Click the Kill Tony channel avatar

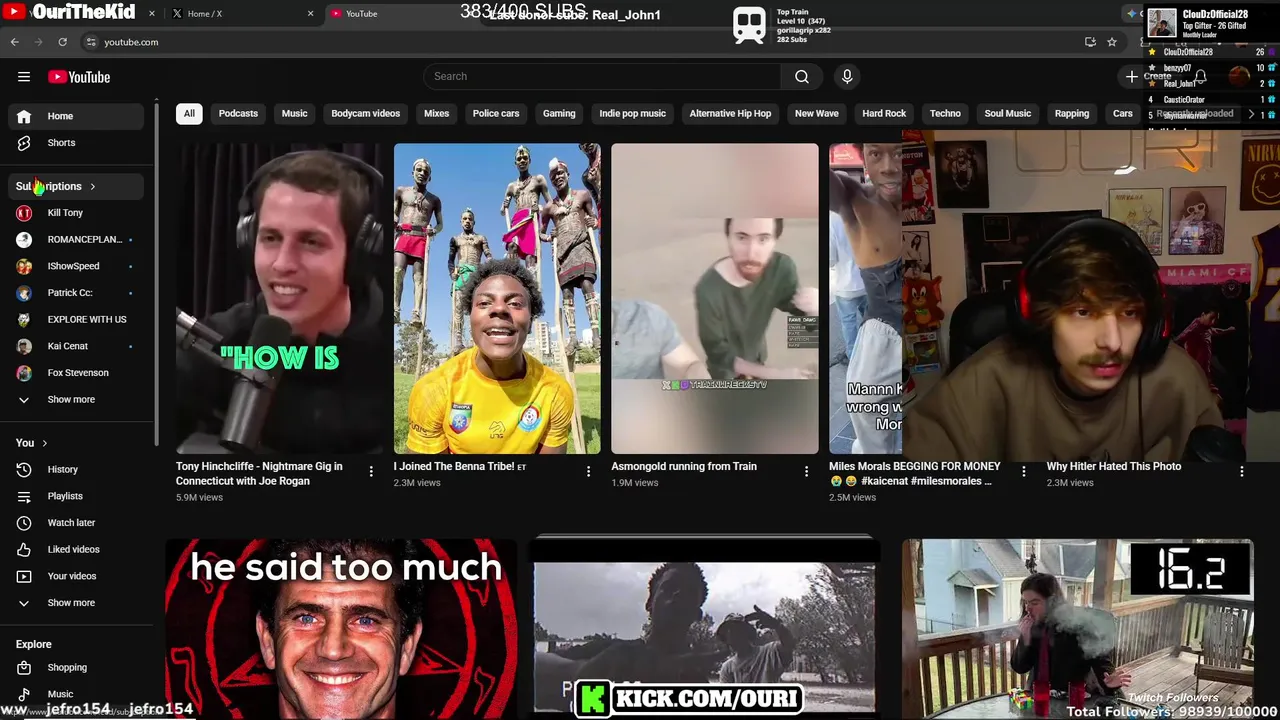[x=24, y=213]
